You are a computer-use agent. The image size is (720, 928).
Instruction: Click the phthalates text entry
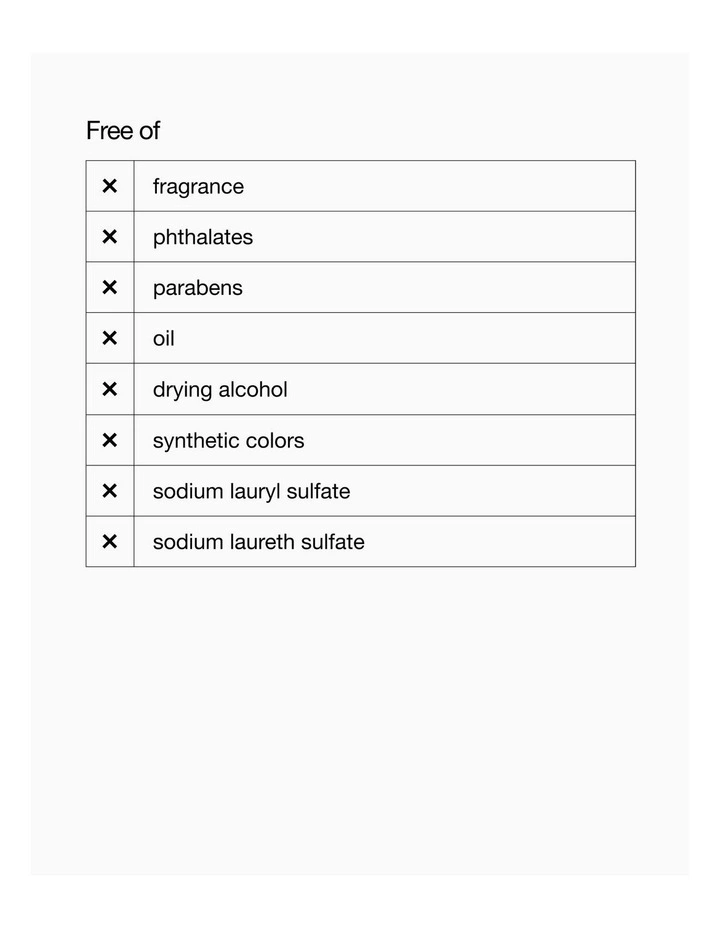coord(203,237)
